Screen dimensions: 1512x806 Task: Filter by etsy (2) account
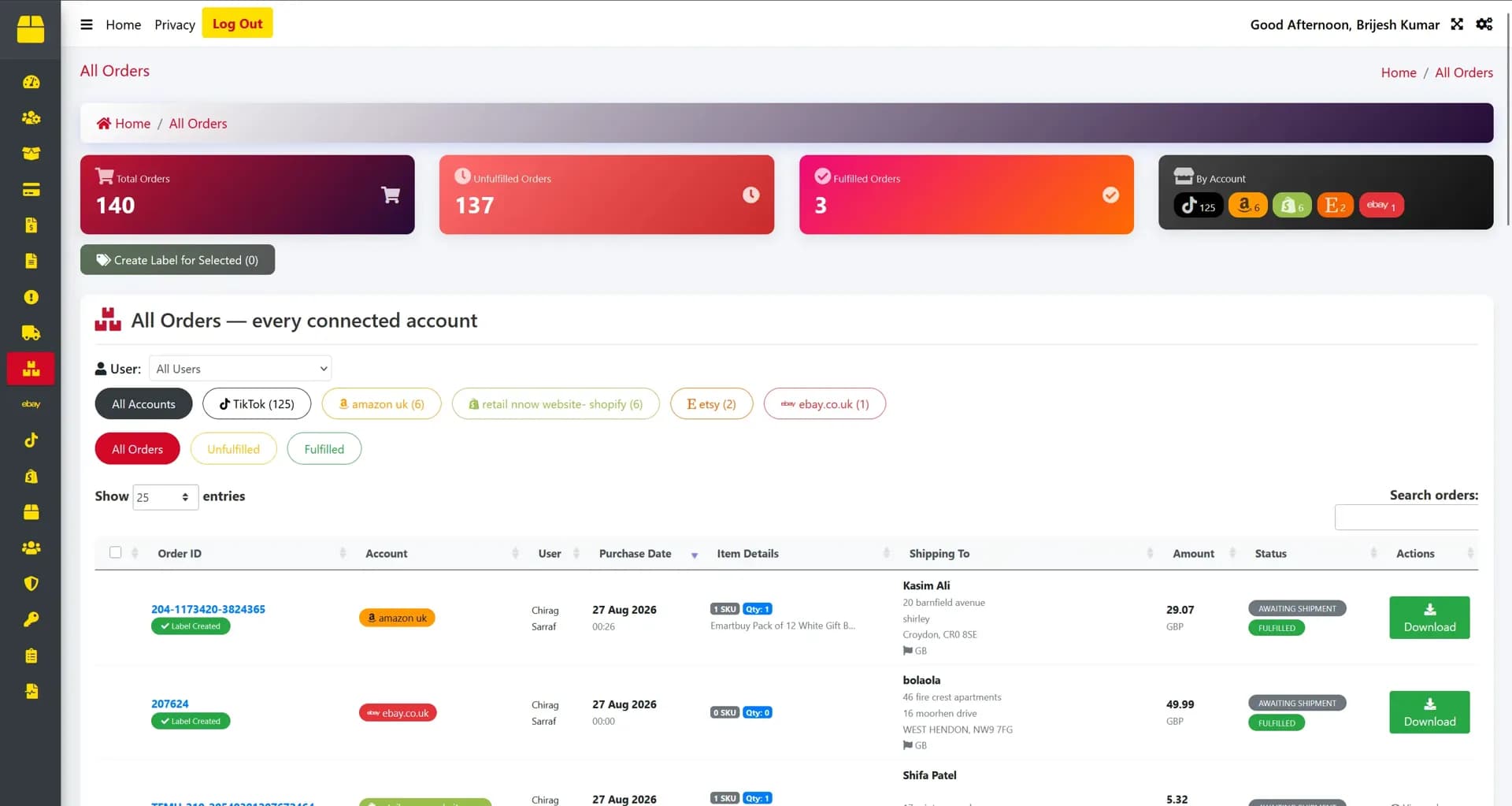pyautogui.click(x=711, y=404)
